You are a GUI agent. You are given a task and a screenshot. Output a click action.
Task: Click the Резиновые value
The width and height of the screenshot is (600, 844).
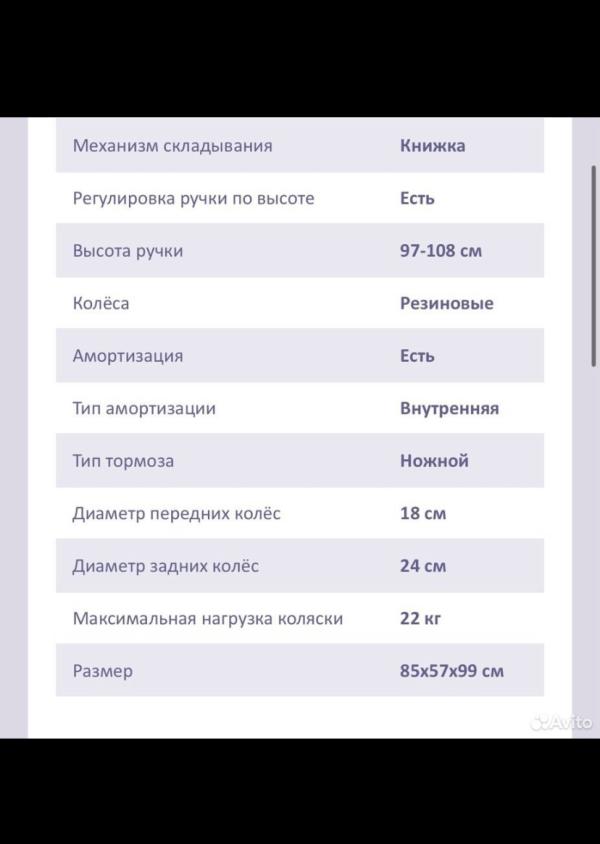coord(447,303)
